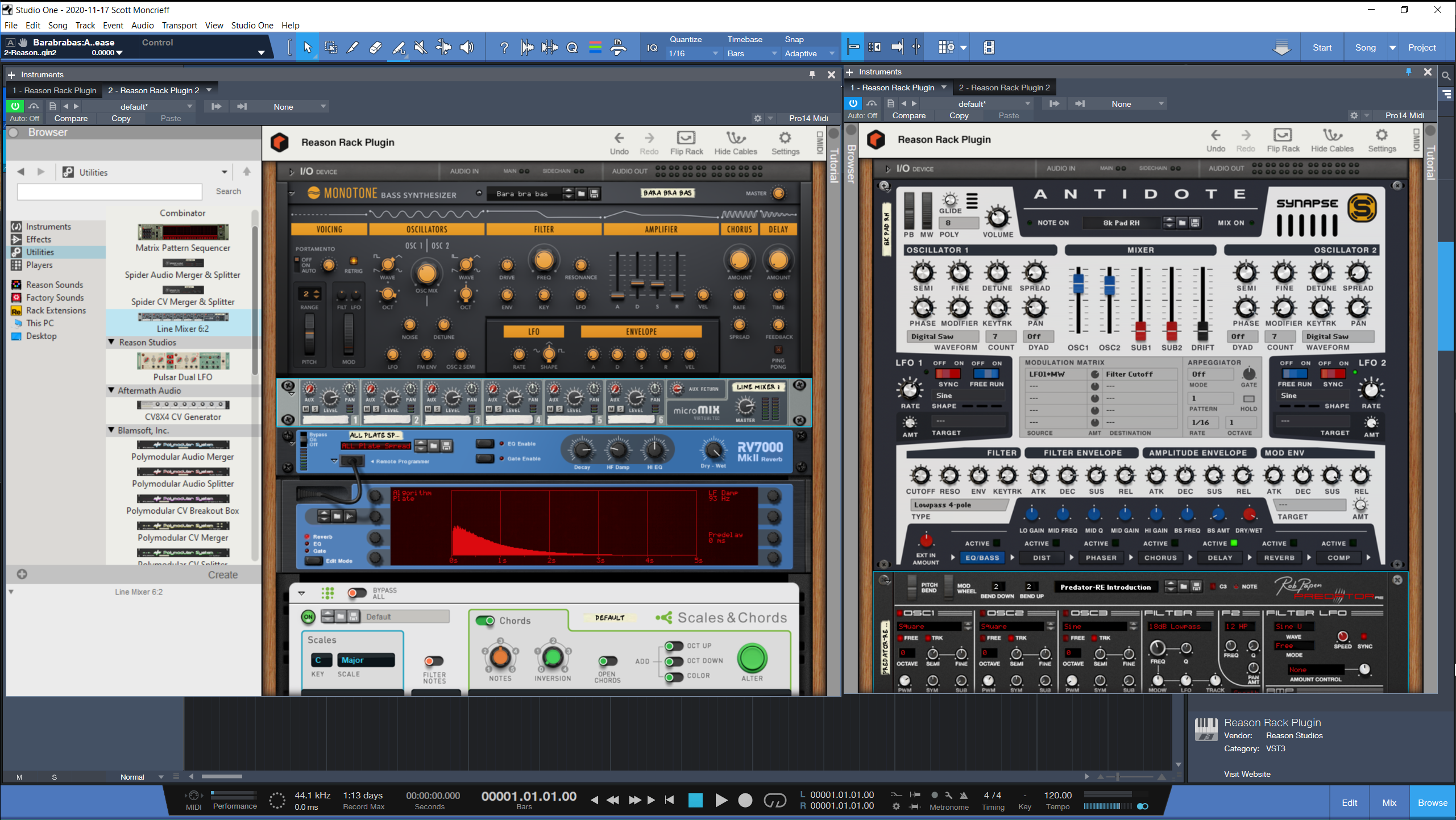Toggle power on left instrument plugin
Viewport: 1456px width, 820px height.
coord(15,106)
